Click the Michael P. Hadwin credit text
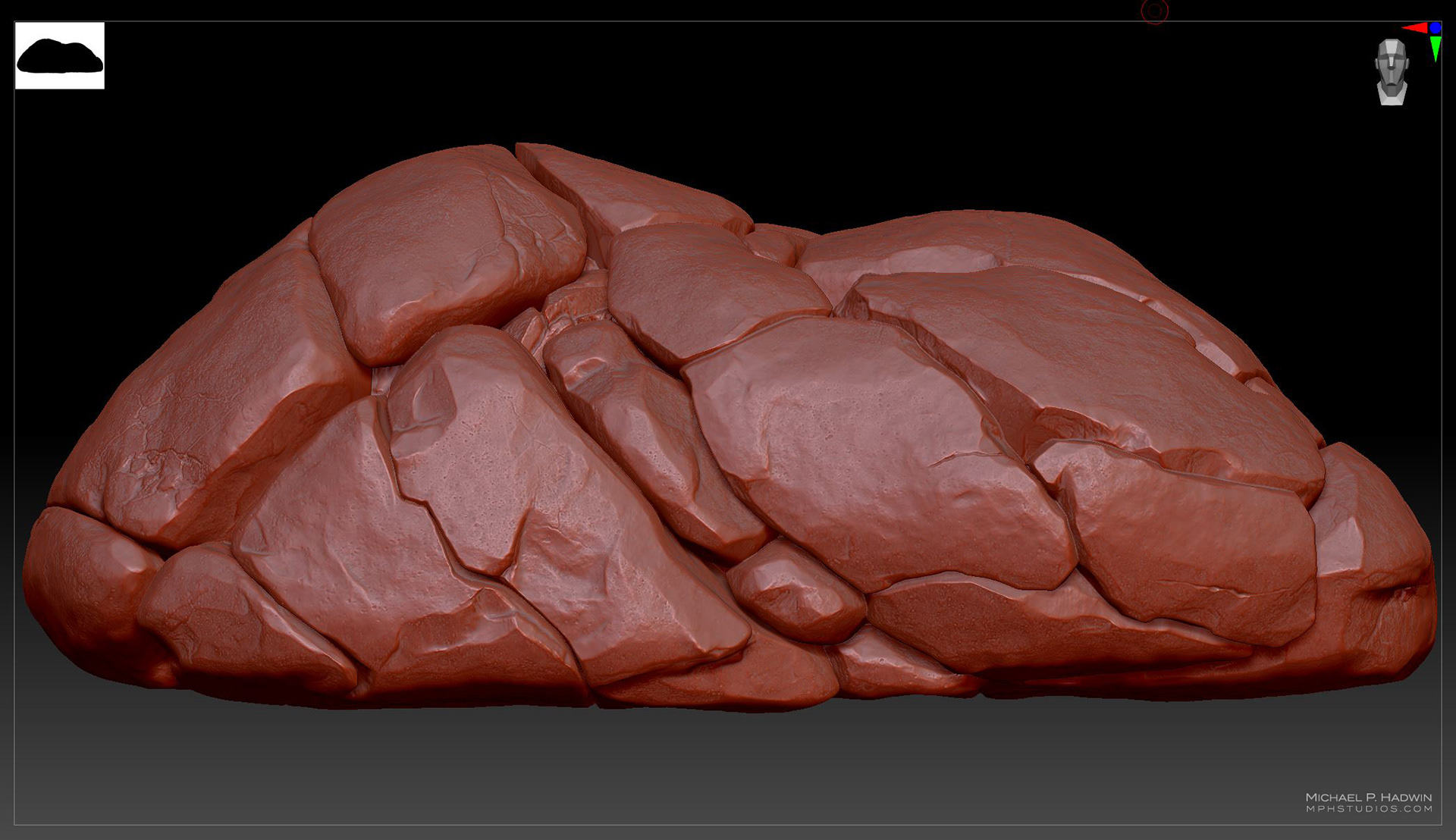Image resolution: width=1456 pixels, height=840 pixels. pyautogui.click(x=1369, y=797)
